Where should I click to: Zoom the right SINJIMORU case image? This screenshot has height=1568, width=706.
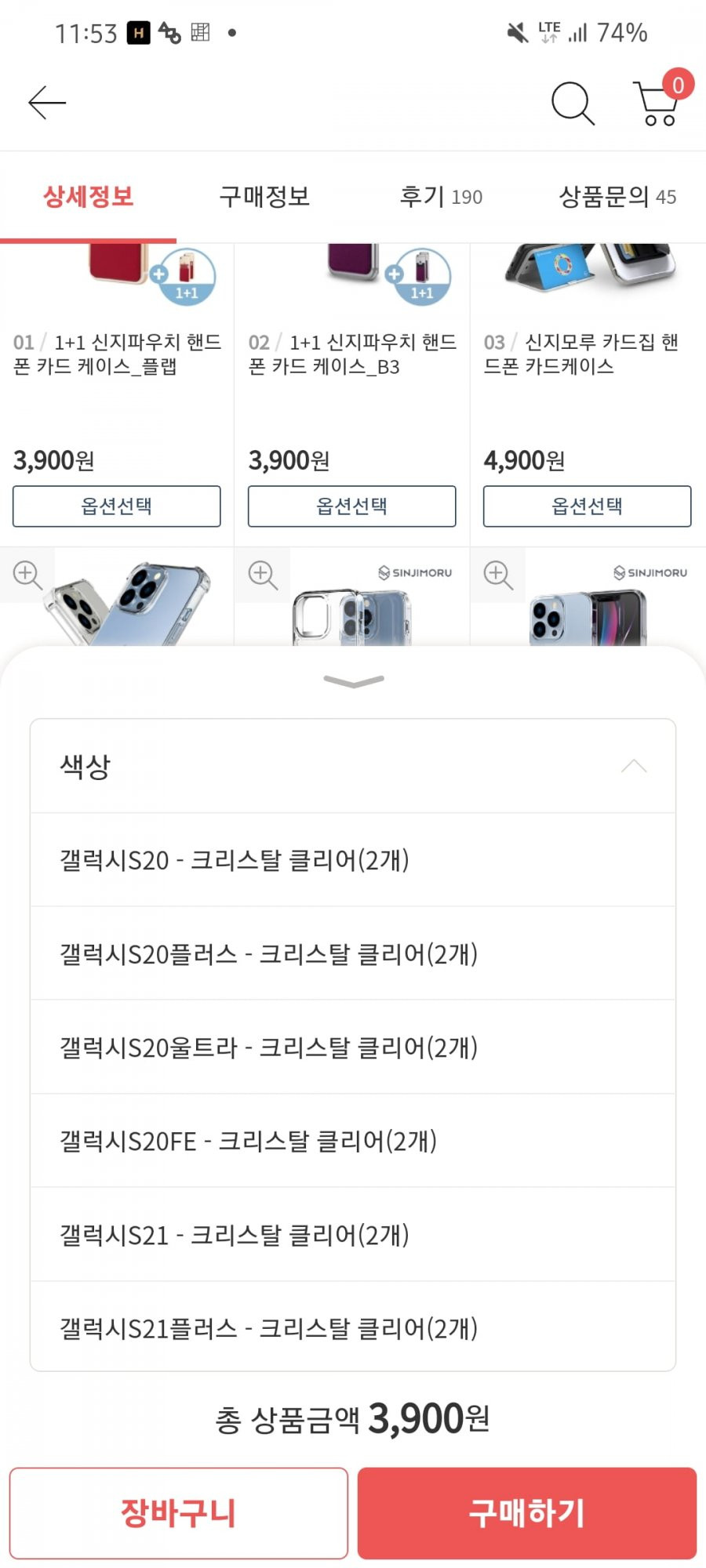coord(497,575)
